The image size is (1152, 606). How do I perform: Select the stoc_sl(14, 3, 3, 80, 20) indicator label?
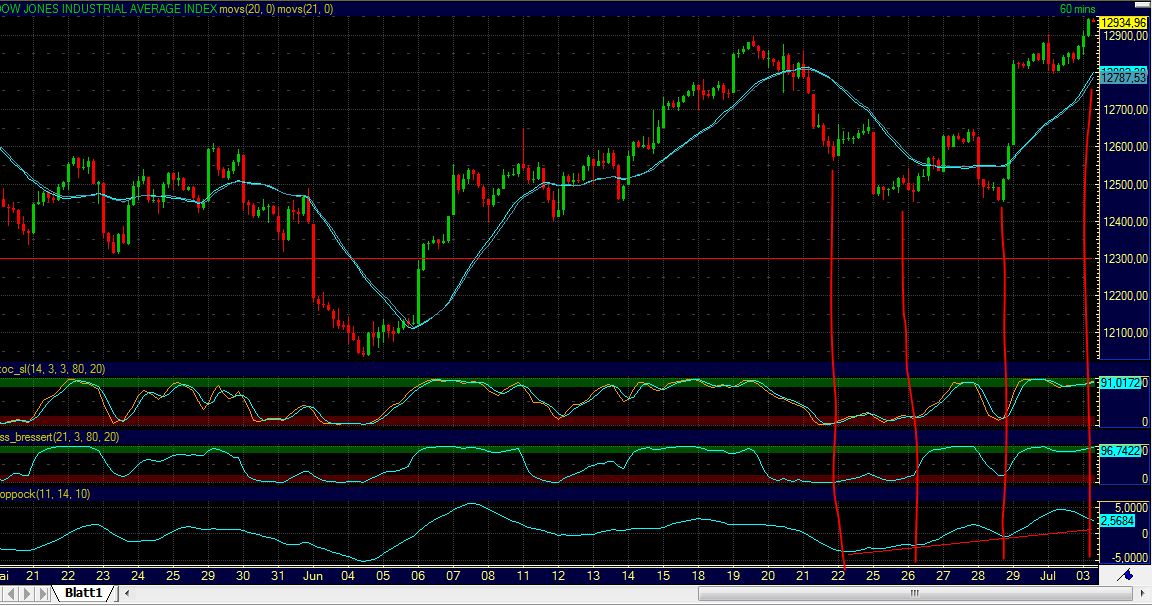(x=52, y=369)
